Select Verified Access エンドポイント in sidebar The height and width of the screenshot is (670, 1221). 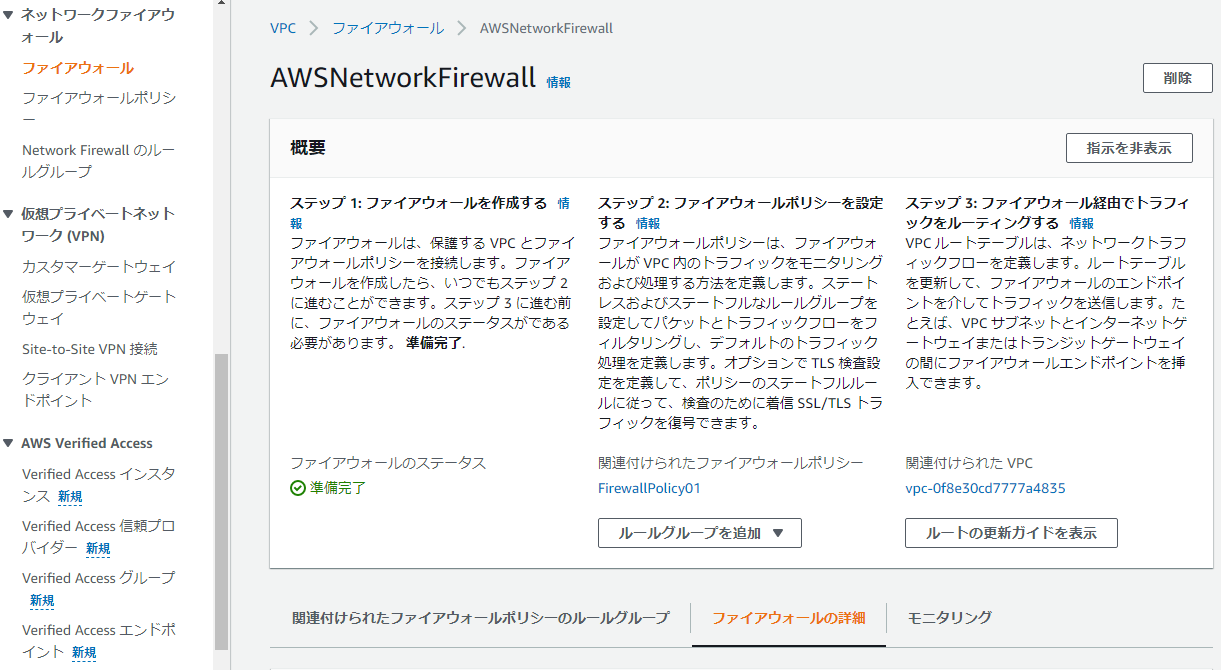[99, 640]
